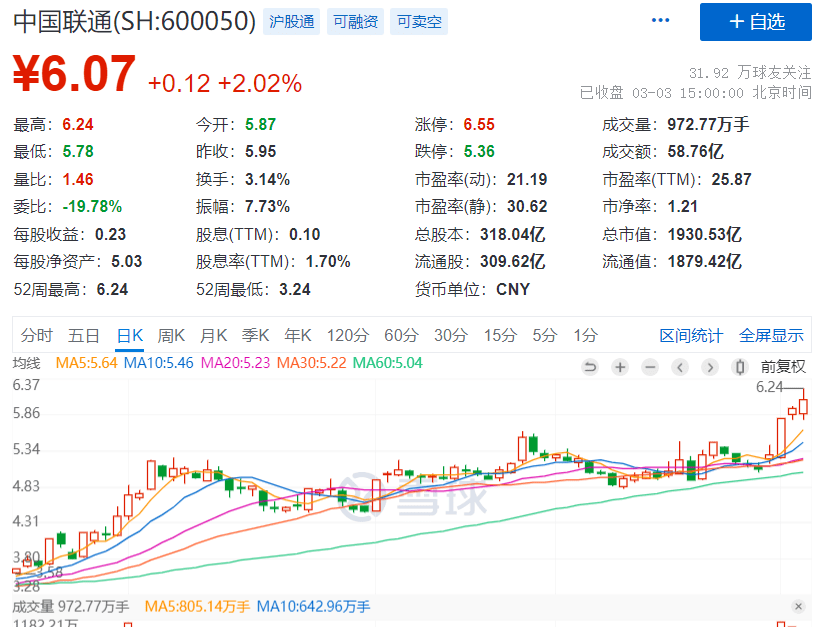
Task: Select the 周K weekly chart tab
Action: point(172,335)
